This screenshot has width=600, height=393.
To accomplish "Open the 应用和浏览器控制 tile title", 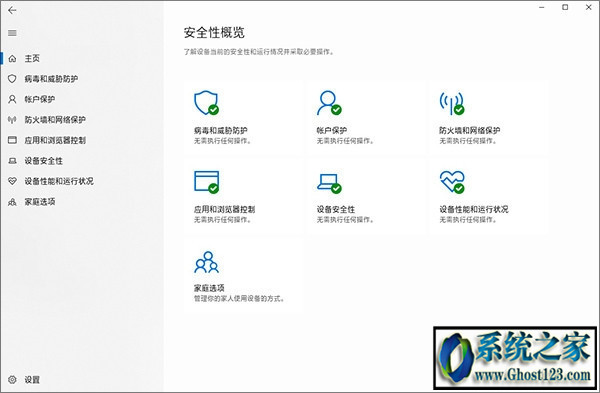I will pos(225,209).
